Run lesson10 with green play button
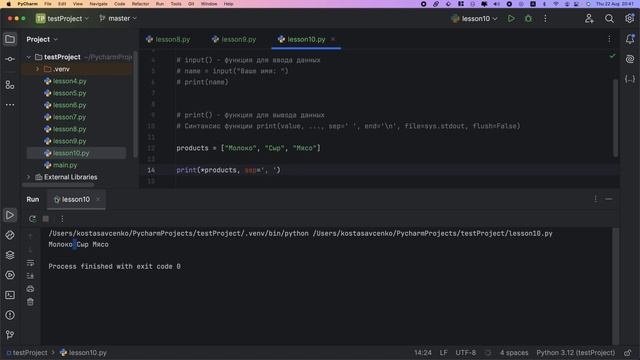The image size is (640, 360). (x=511, y=18)
